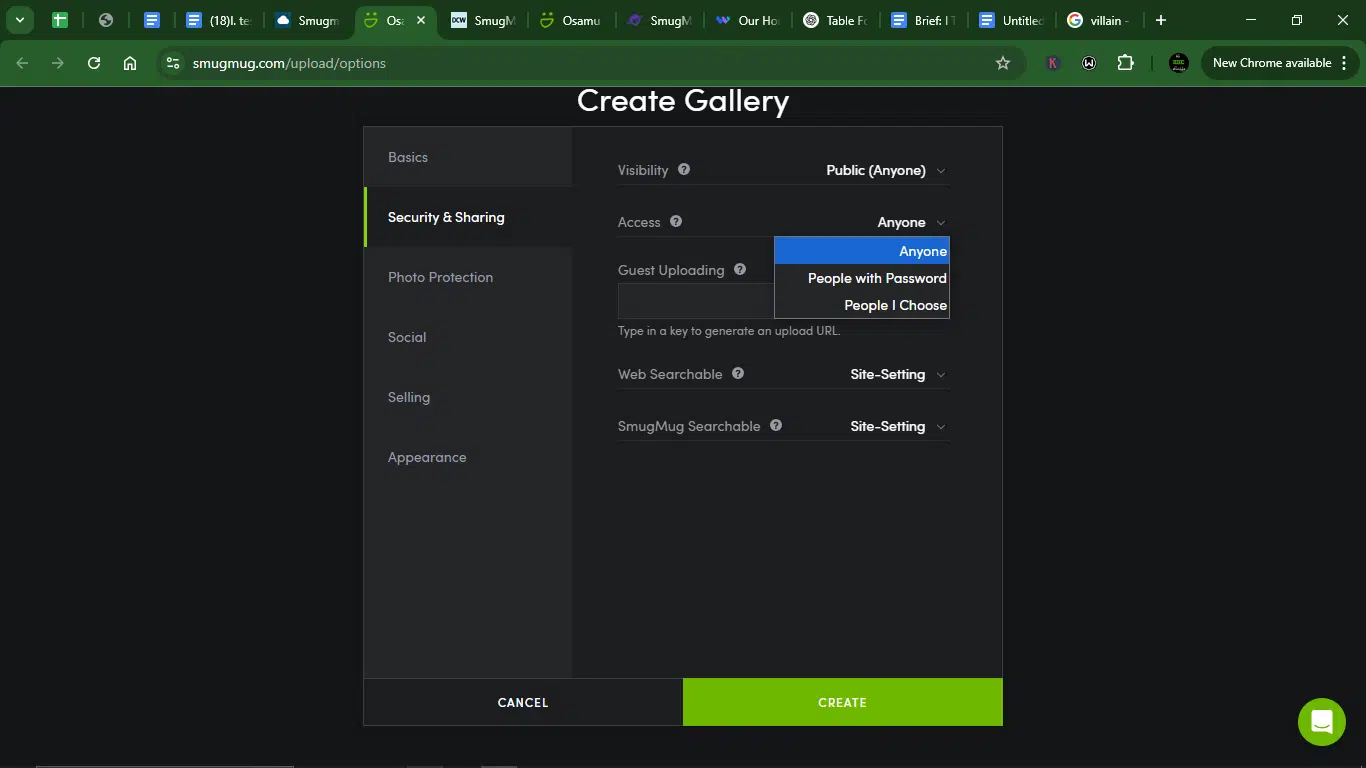Show help for Access setting
The height and width of the screenshot is (768, 1366).
point(676,221)
